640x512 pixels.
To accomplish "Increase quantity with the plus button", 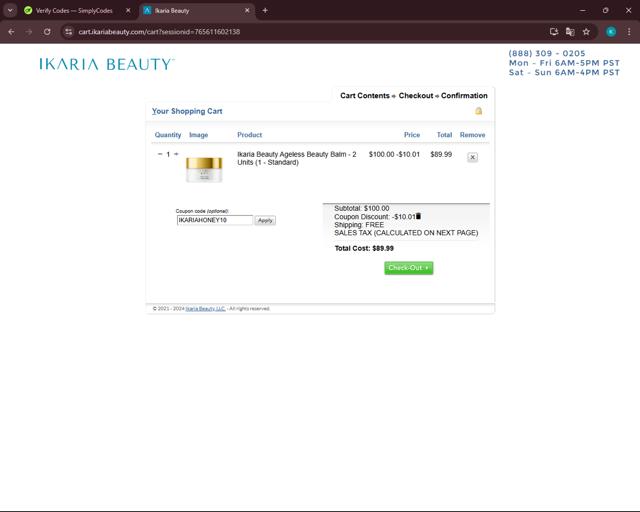I will (176, 154).
